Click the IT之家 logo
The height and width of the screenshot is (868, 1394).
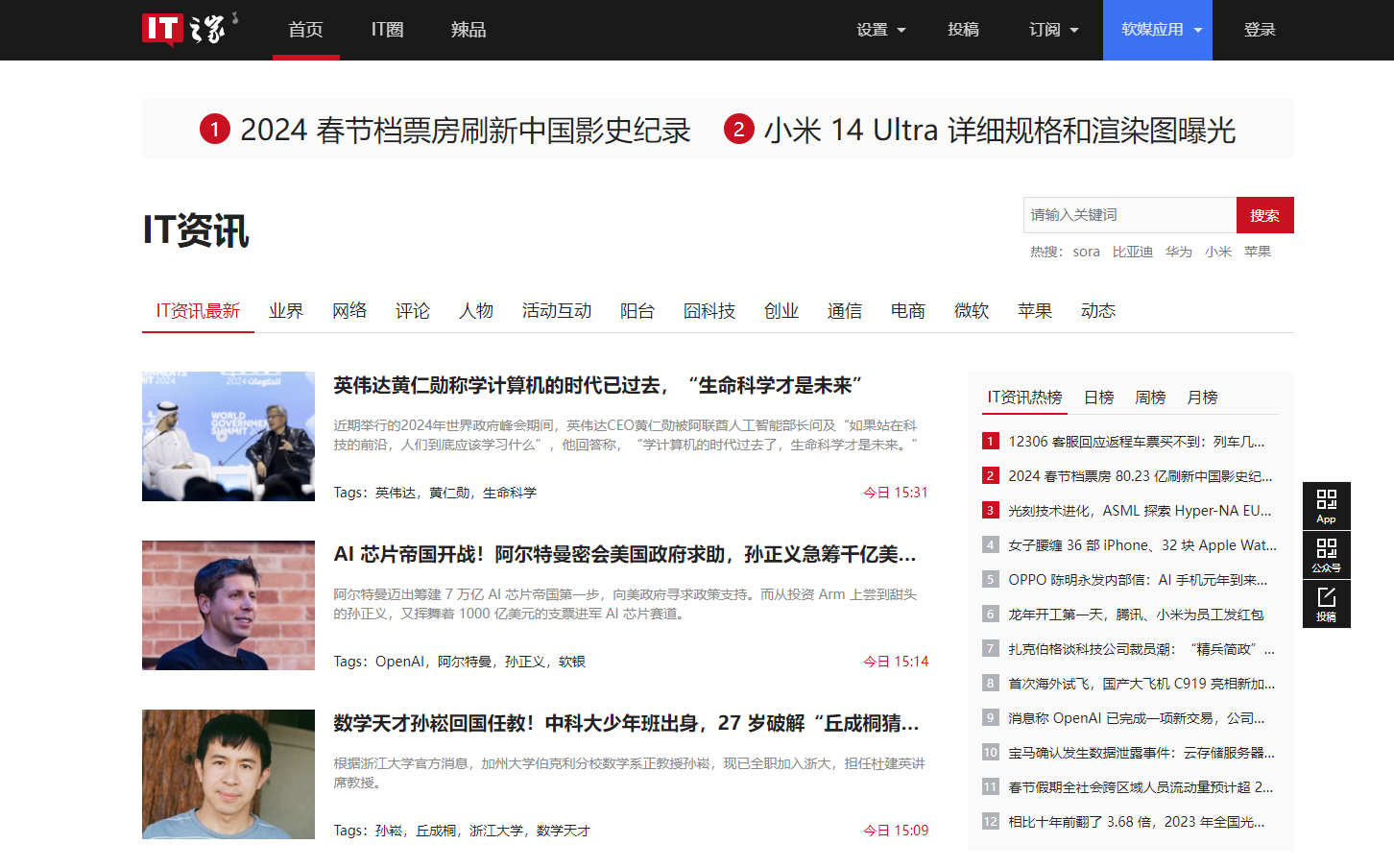pyautogui.click(x=189, y=29)
